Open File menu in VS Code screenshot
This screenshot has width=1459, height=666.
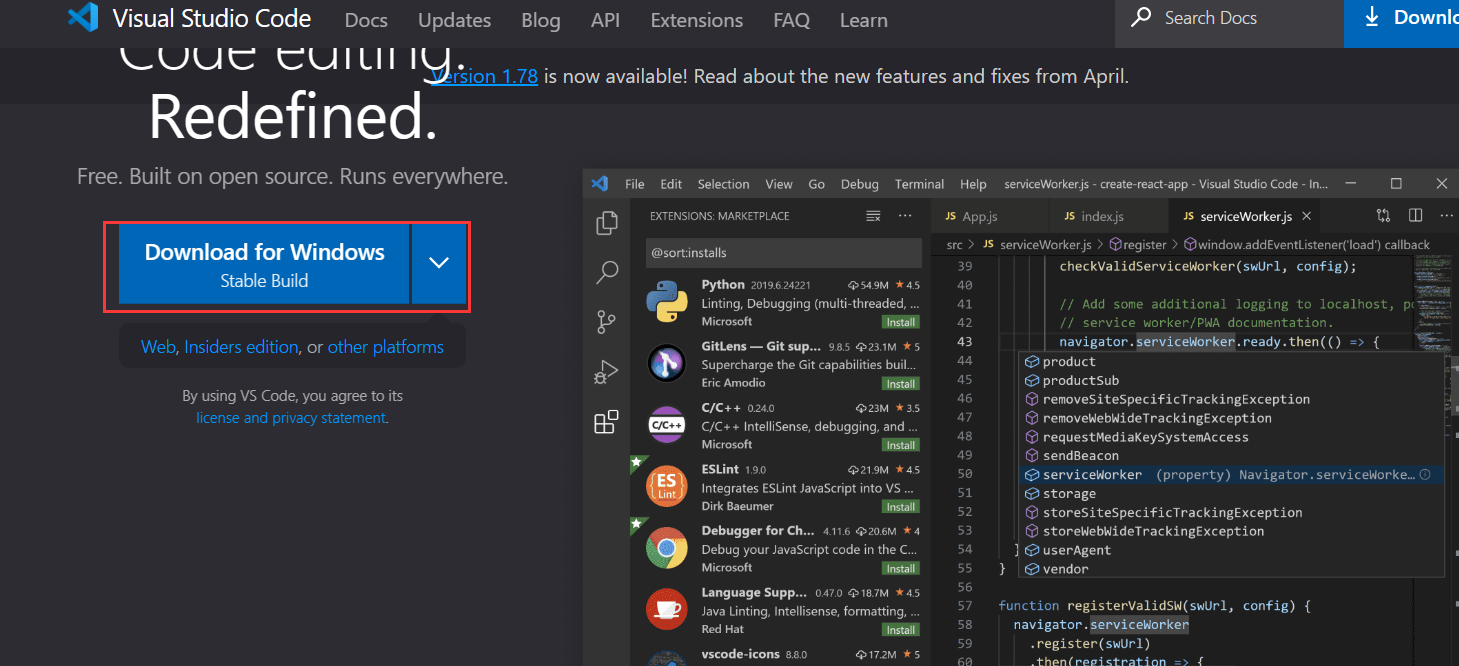635,184
